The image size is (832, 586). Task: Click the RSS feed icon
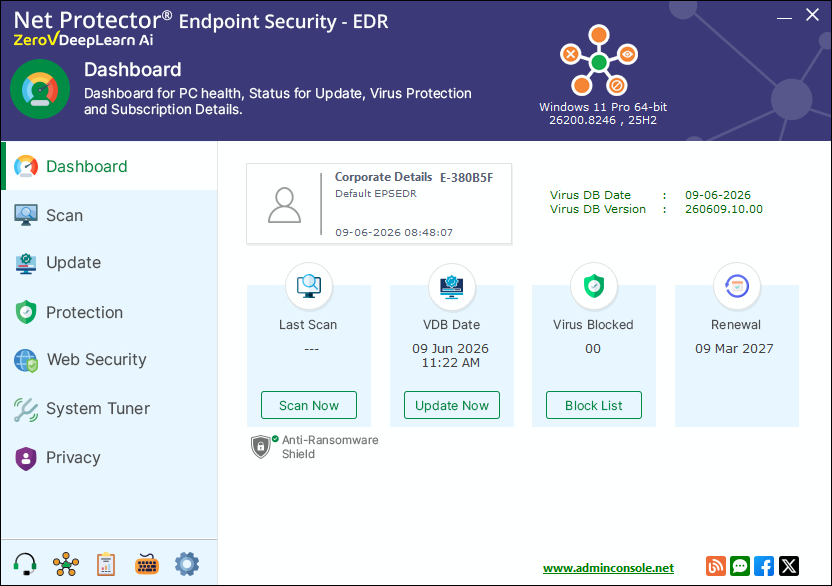[716, 566]
